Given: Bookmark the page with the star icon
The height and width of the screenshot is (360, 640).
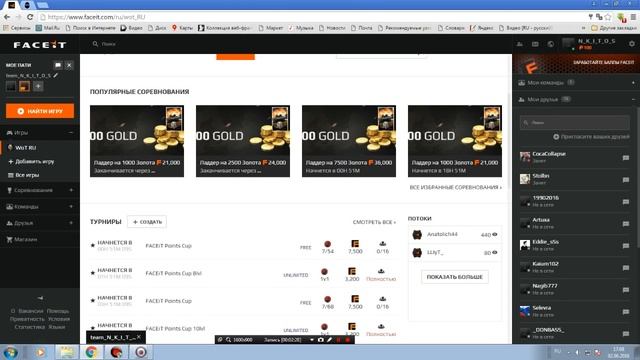Looking at the screenshot, I should tap(608, 17).
